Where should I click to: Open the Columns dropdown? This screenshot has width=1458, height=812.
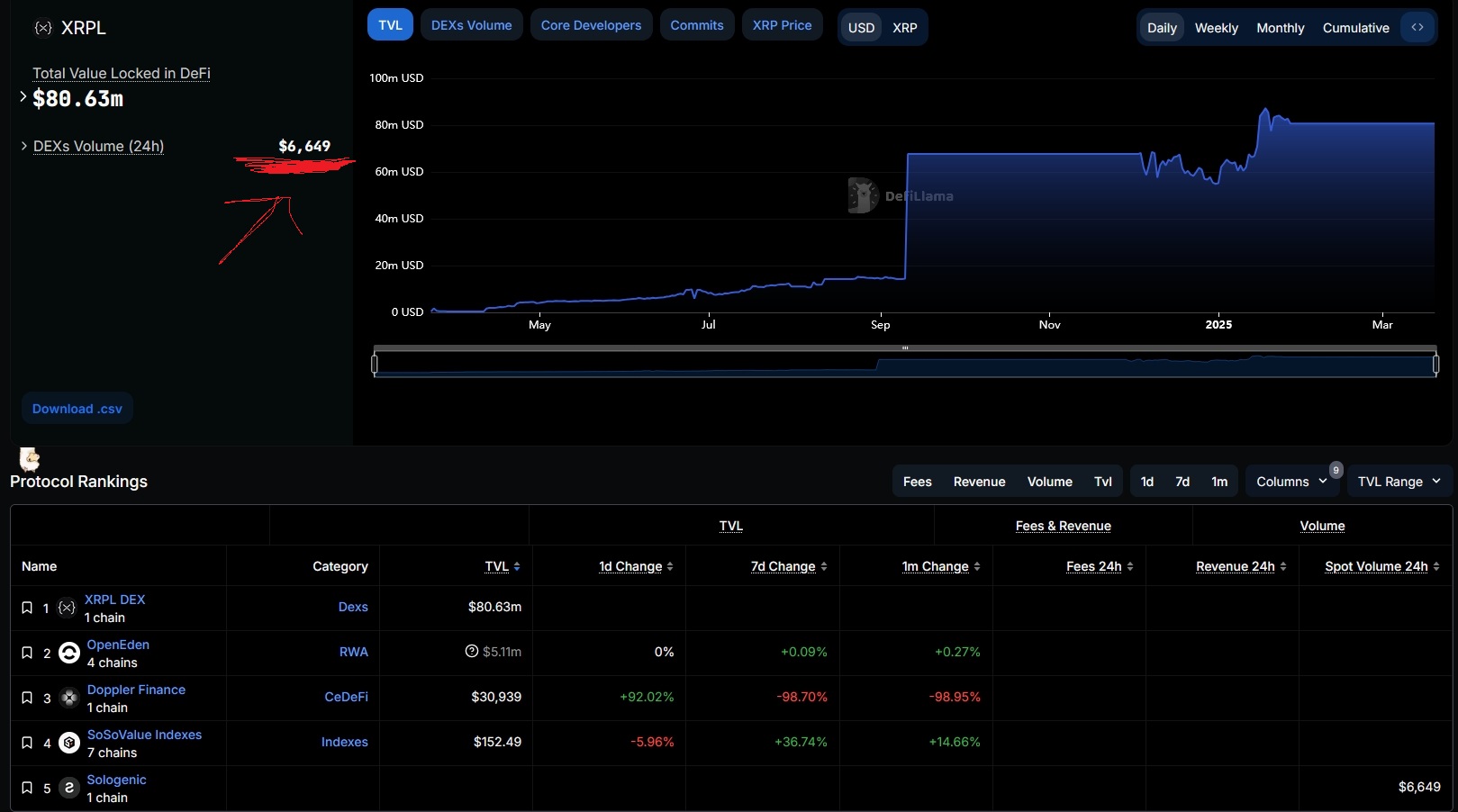[x=1291, y=482]
